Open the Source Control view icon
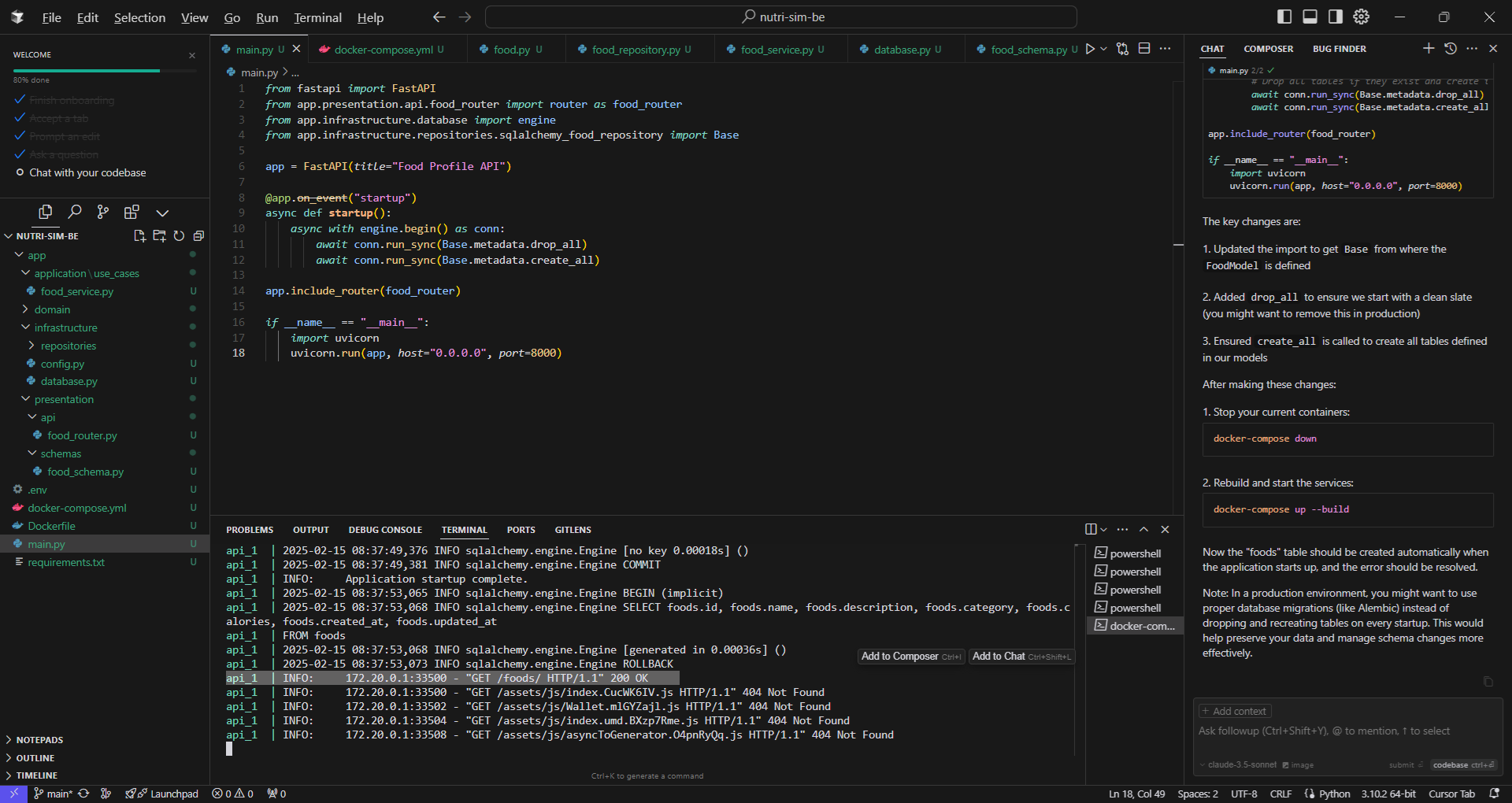 click(103, 212)
